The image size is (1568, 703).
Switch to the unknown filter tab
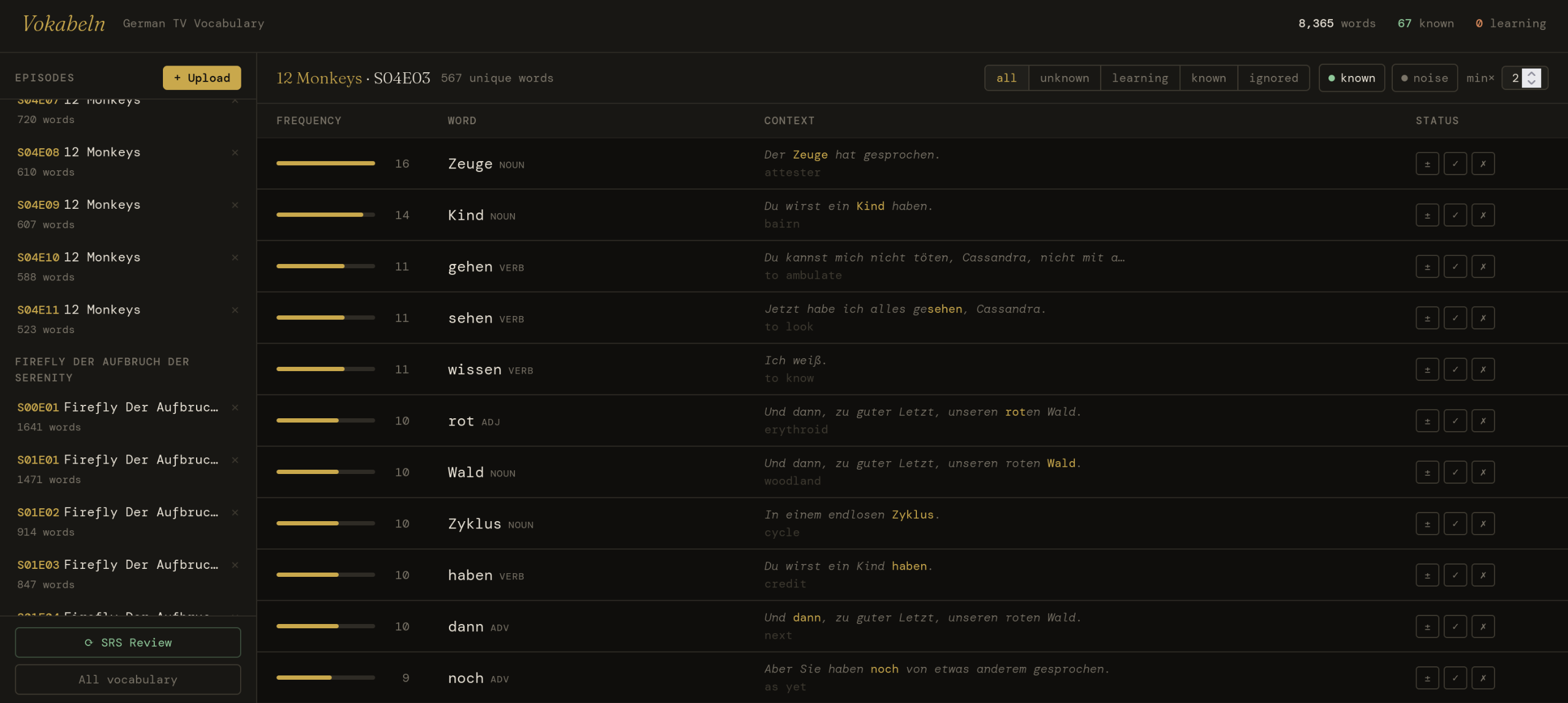pos(1064,78)
